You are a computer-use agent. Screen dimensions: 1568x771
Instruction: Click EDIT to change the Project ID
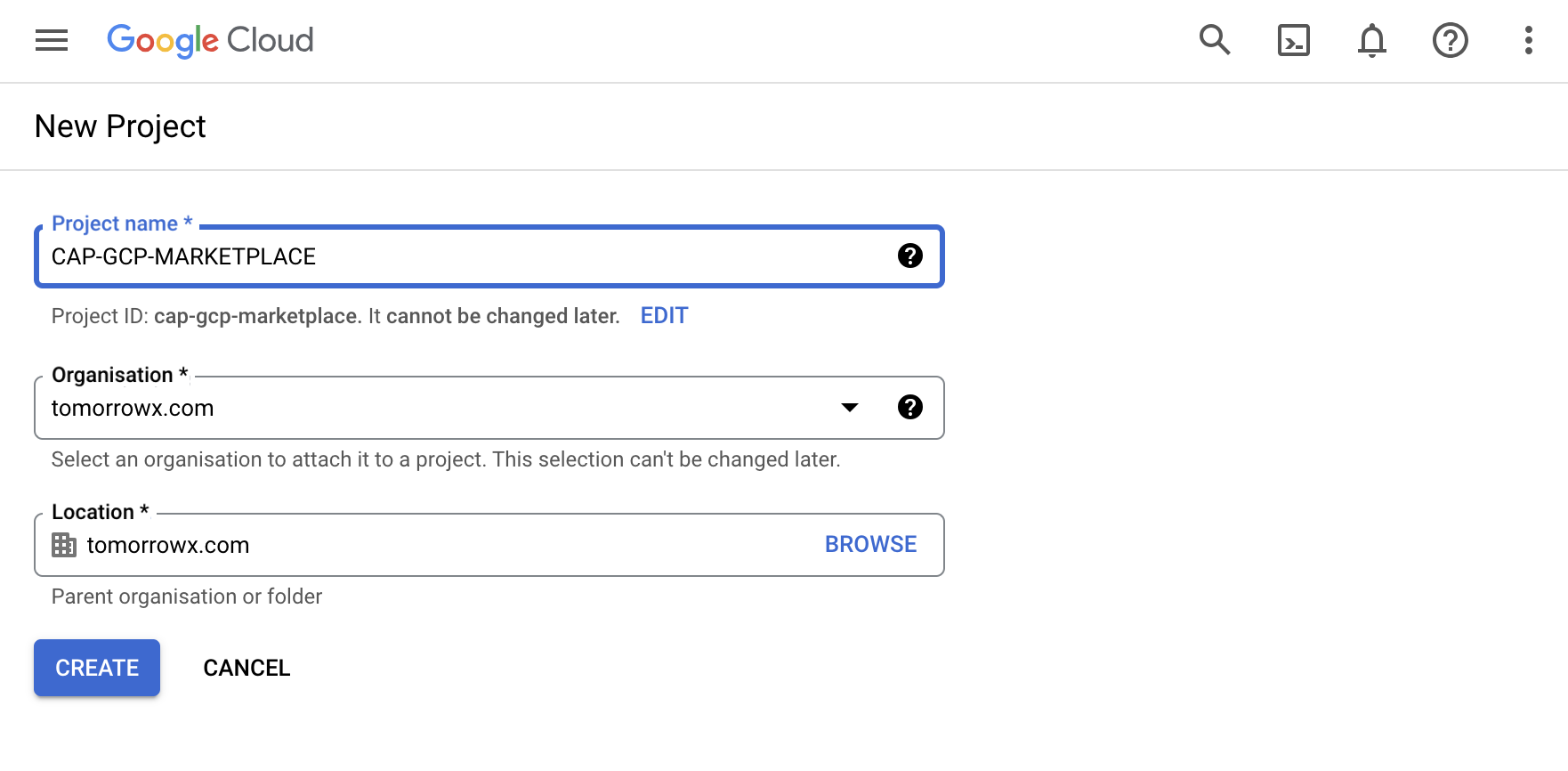tap(664, 316)
